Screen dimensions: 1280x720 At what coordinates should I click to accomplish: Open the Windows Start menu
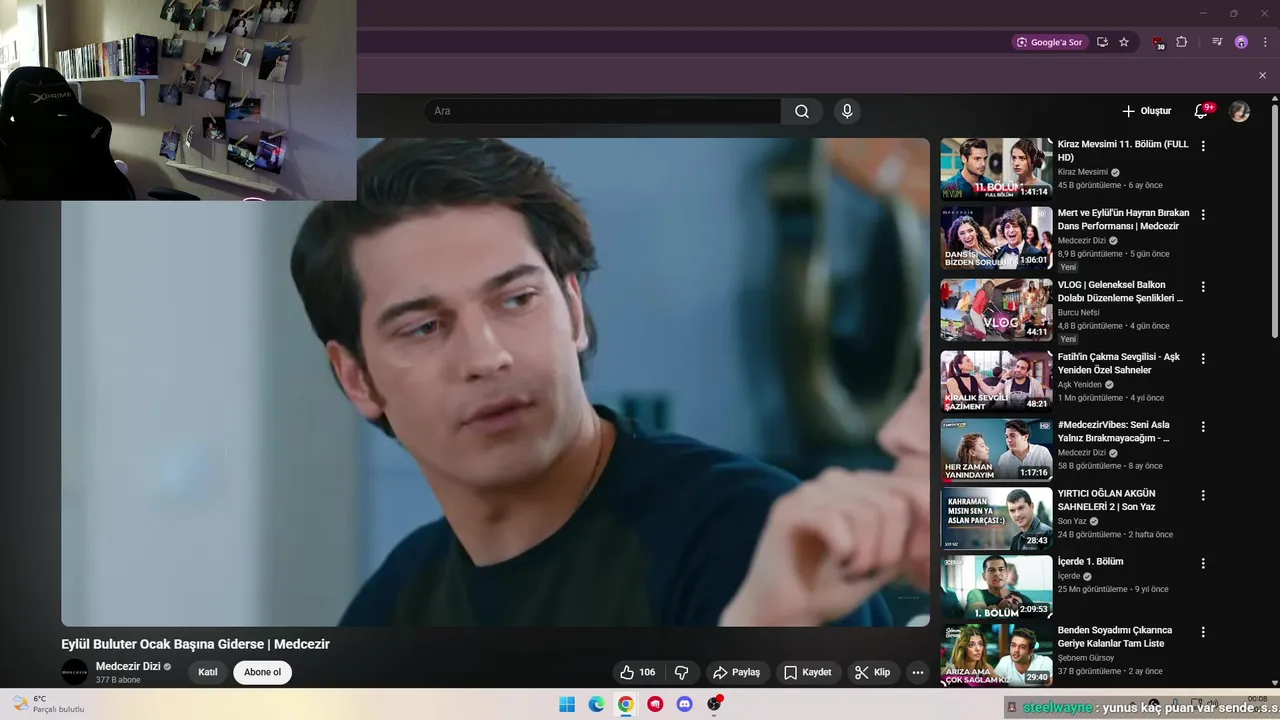[567, 704]
